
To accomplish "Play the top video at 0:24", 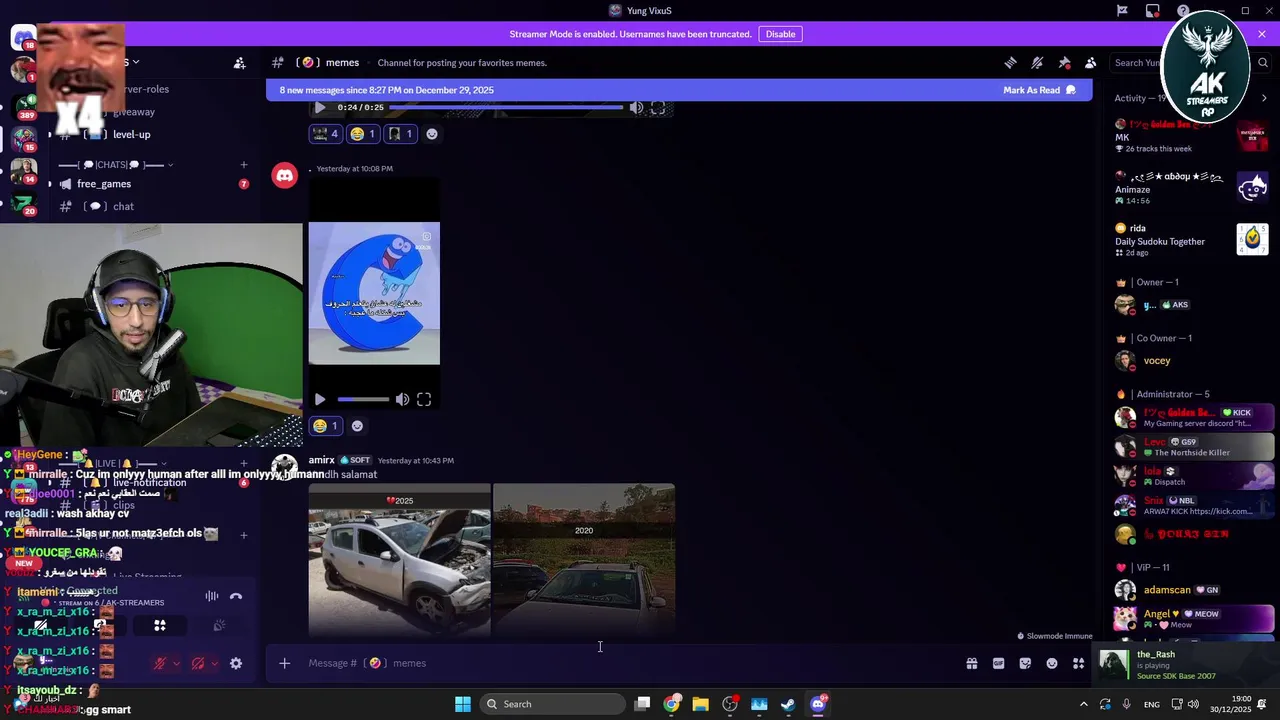I will tap(320, 107).
